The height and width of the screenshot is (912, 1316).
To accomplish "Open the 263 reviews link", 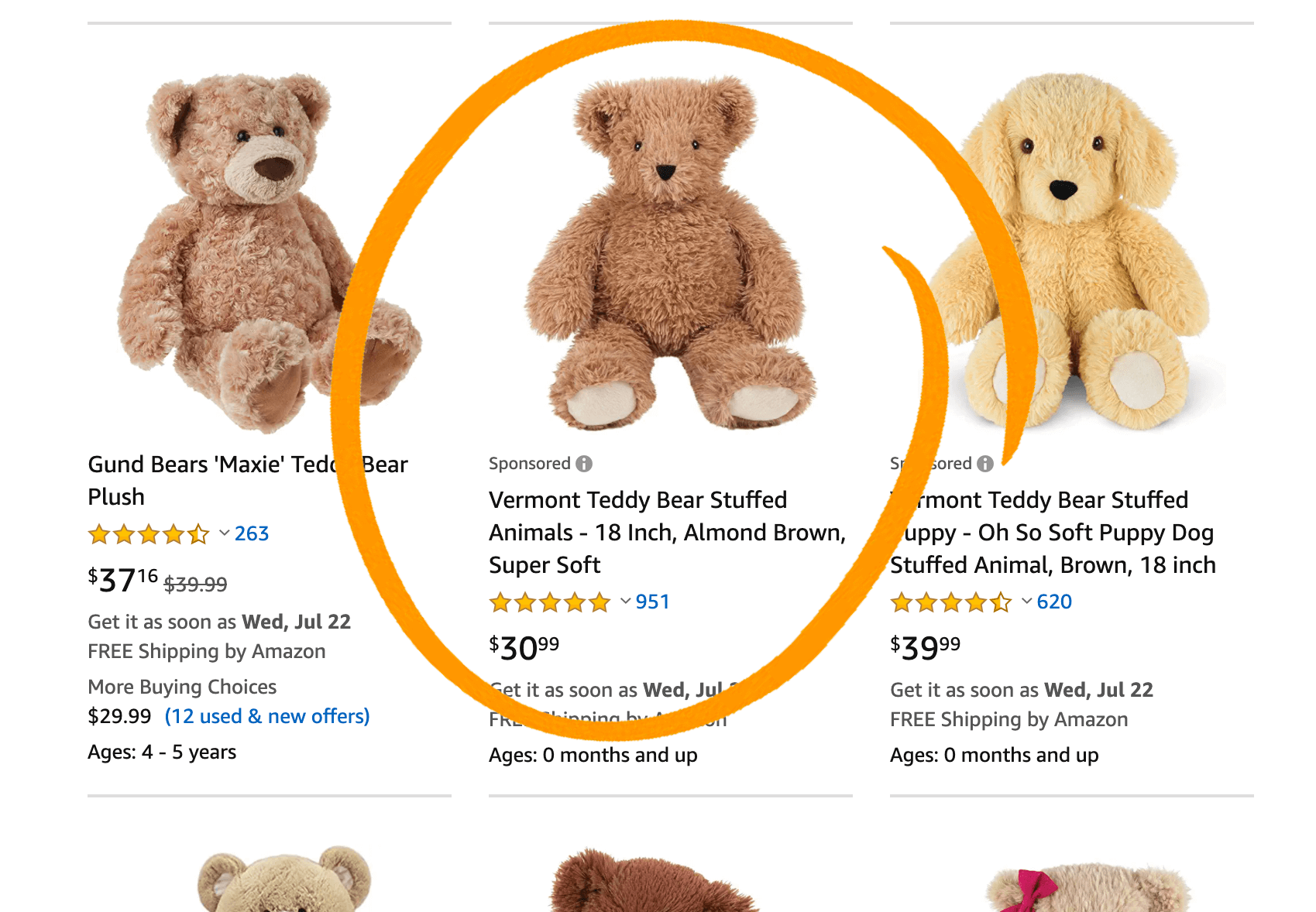I will (x=252, y=533).
